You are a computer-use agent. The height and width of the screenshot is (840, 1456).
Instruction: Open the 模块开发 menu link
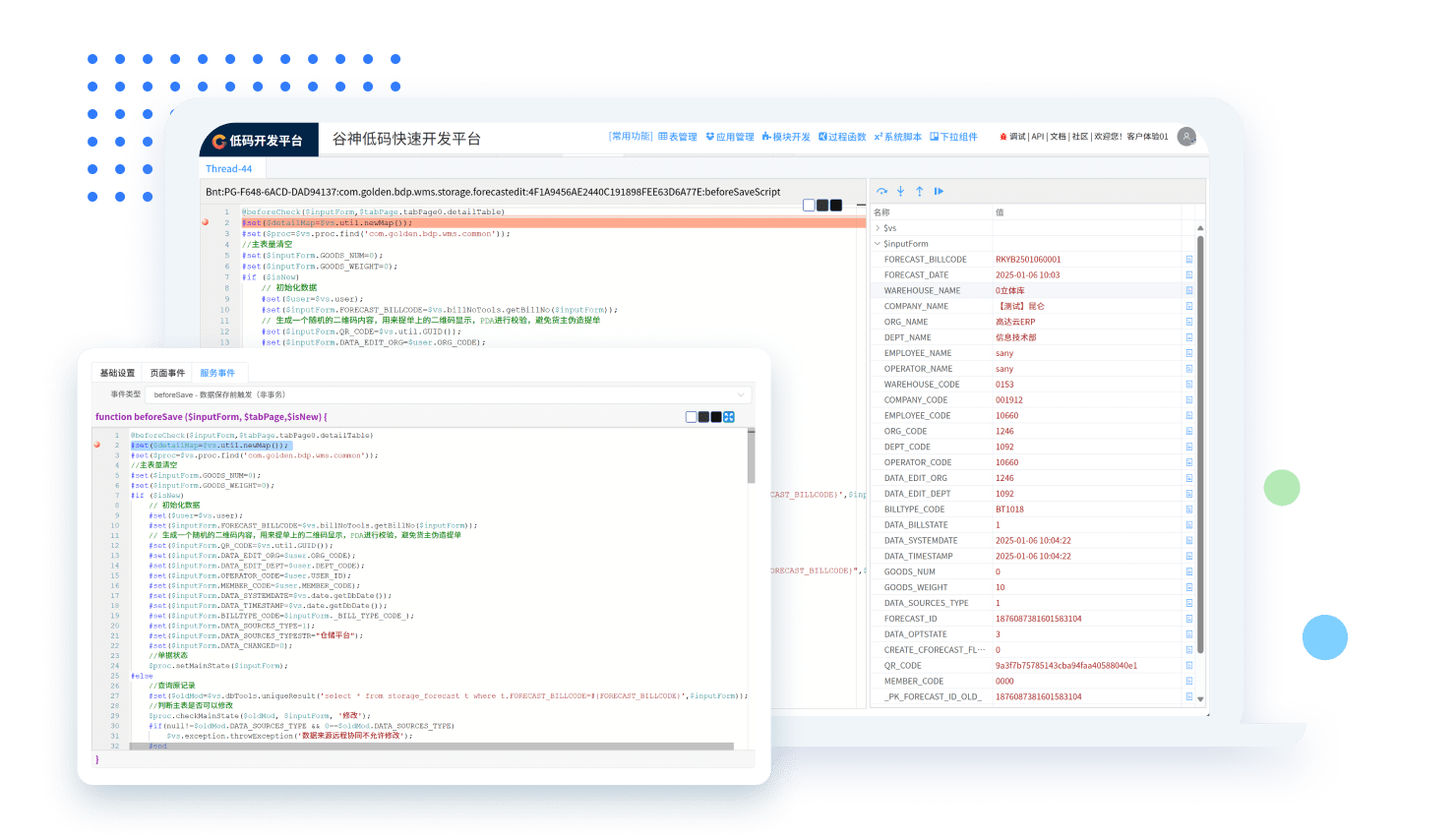(786, 137)
